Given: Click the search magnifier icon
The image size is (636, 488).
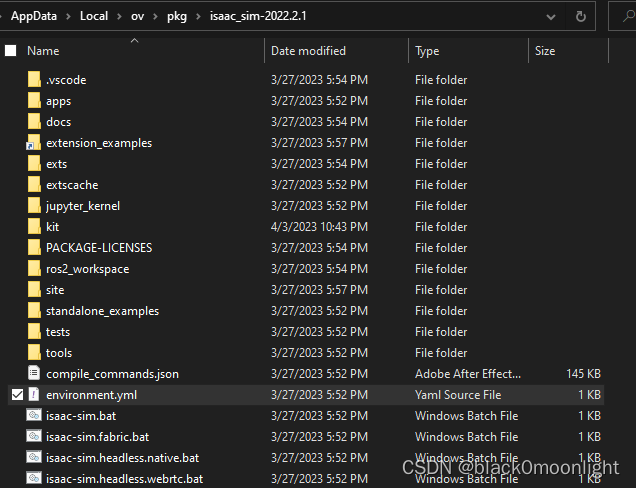Looking at the screenshot, I should point(628,16).
